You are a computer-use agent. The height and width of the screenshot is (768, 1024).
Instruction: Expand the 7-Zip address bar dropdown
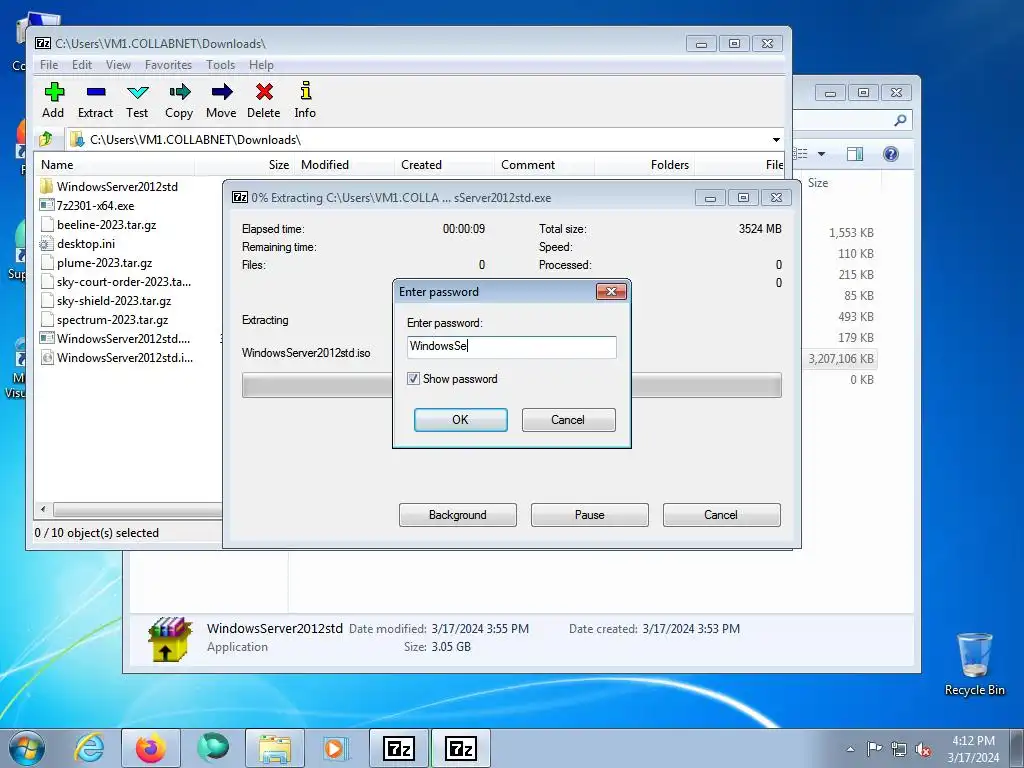(x=776, y=140)
